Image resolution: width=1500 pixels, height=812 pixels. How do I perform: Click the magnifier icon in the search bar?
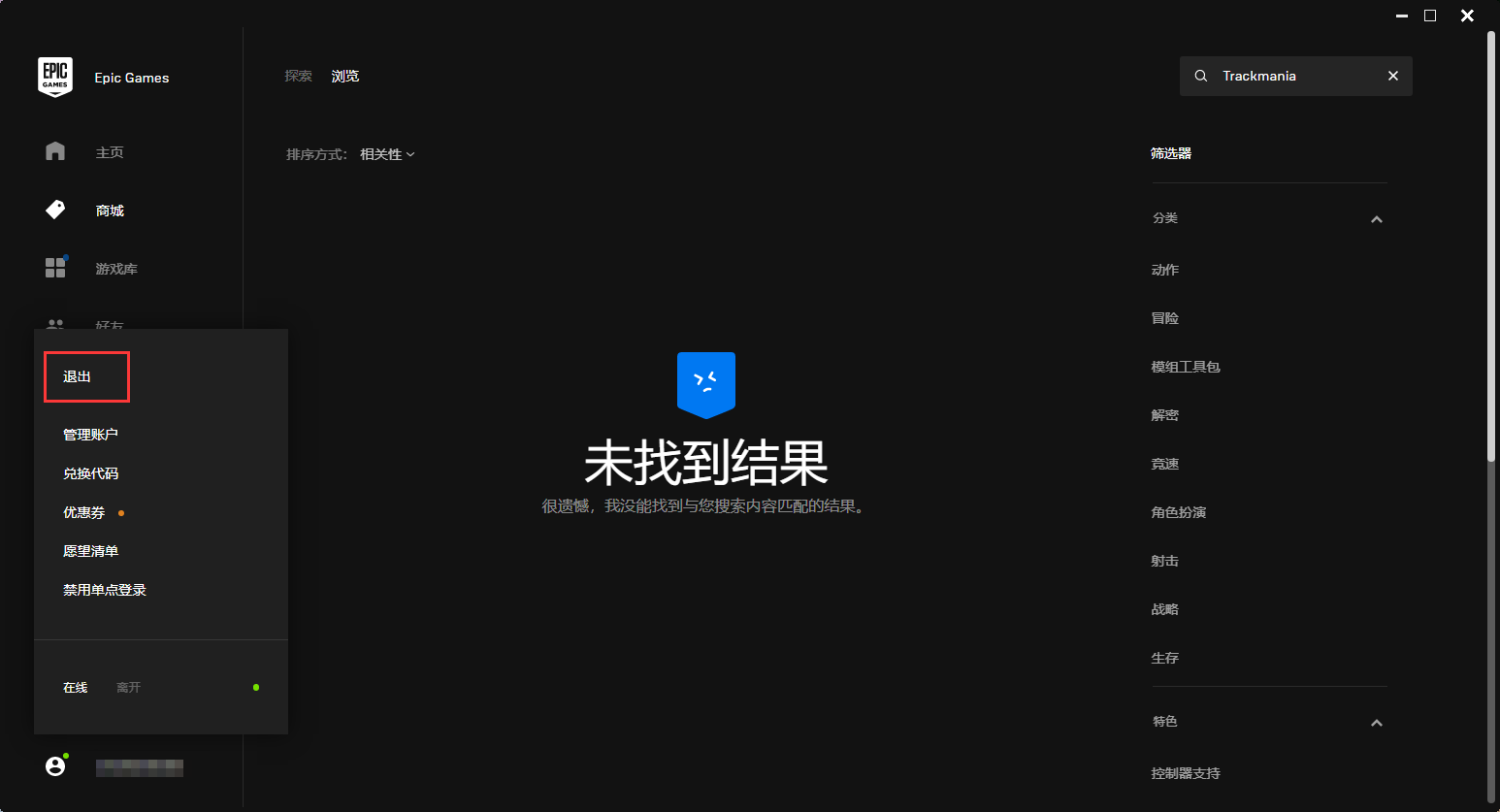coord(1201,75)
